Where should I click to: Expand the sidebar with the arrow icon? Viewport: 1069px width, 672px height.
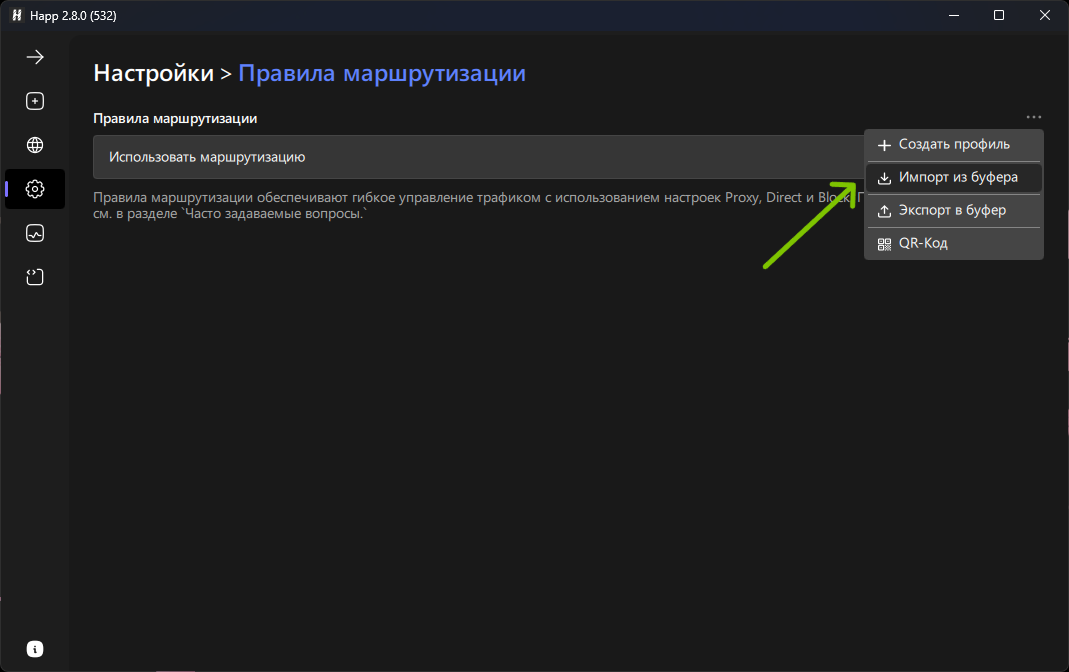click(35, 58)
